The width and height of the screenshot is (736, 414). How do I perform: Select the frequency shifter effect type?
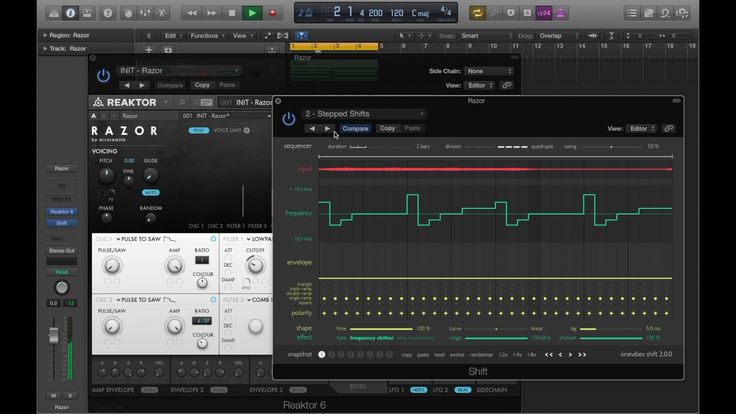(x=372, y=338)
